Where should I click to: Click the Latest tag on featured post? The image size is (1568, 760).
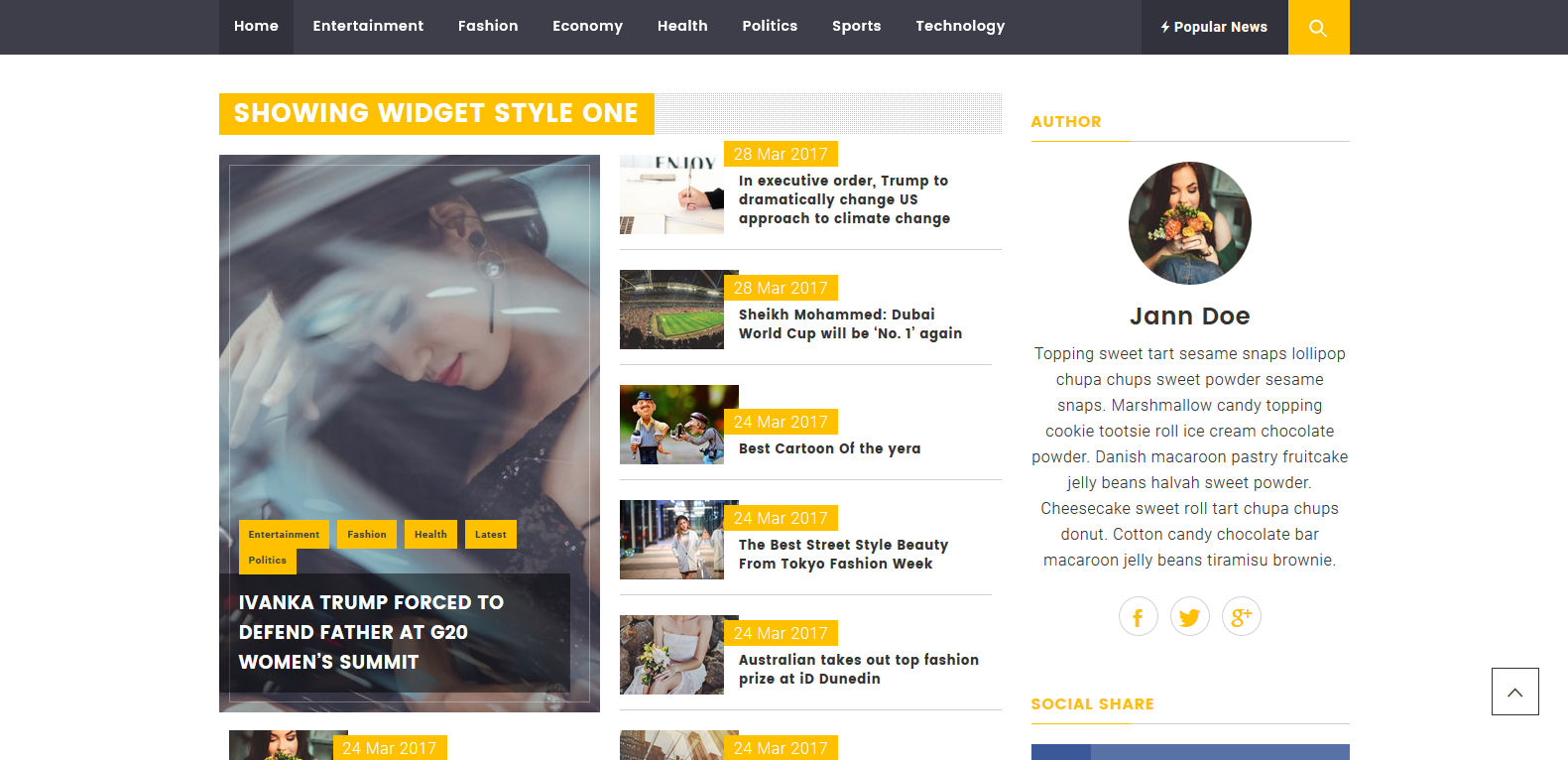(x=490, y=535)
